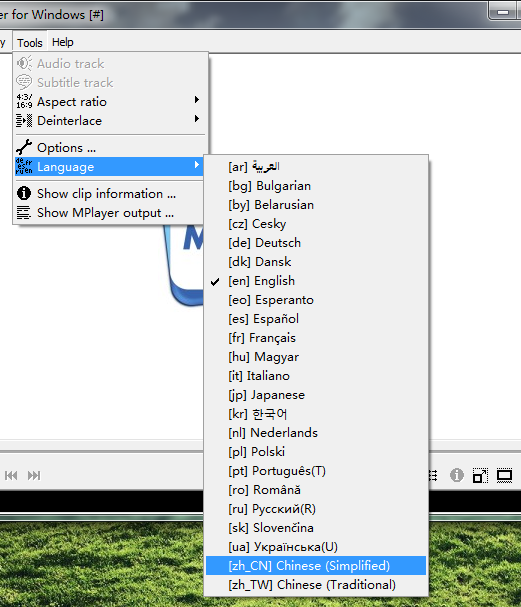
Task: Choose the Language menu entry
Action: point(110,166)
